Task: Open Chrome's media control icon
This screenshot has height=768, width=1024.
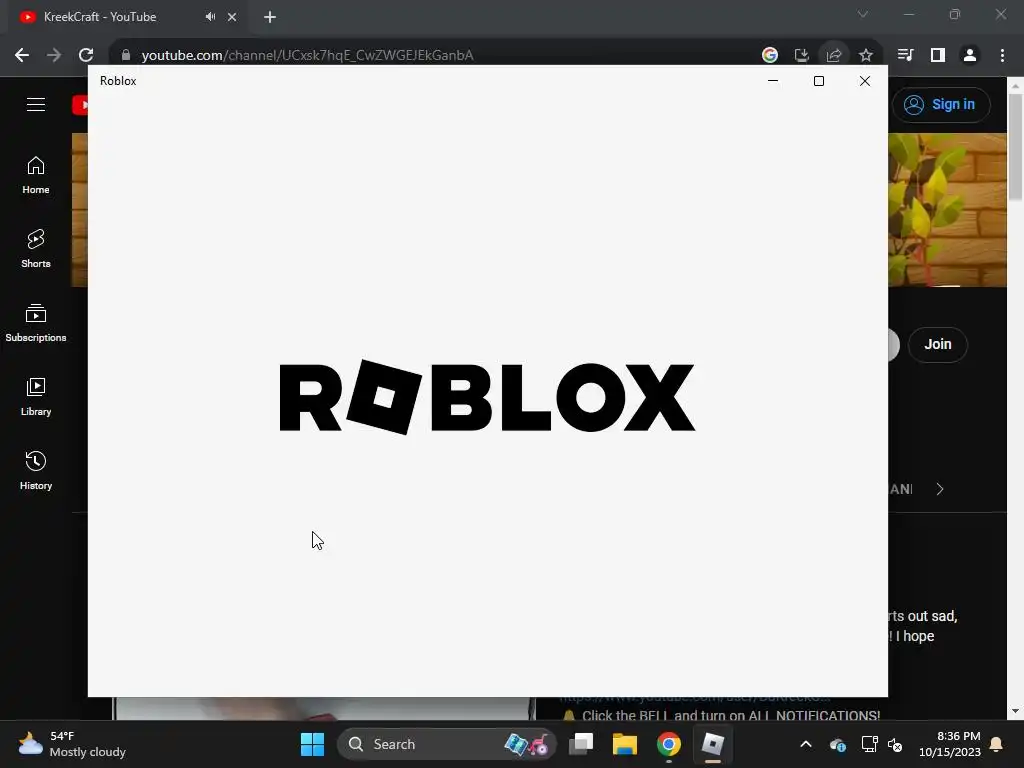Action: pos(905,55)
